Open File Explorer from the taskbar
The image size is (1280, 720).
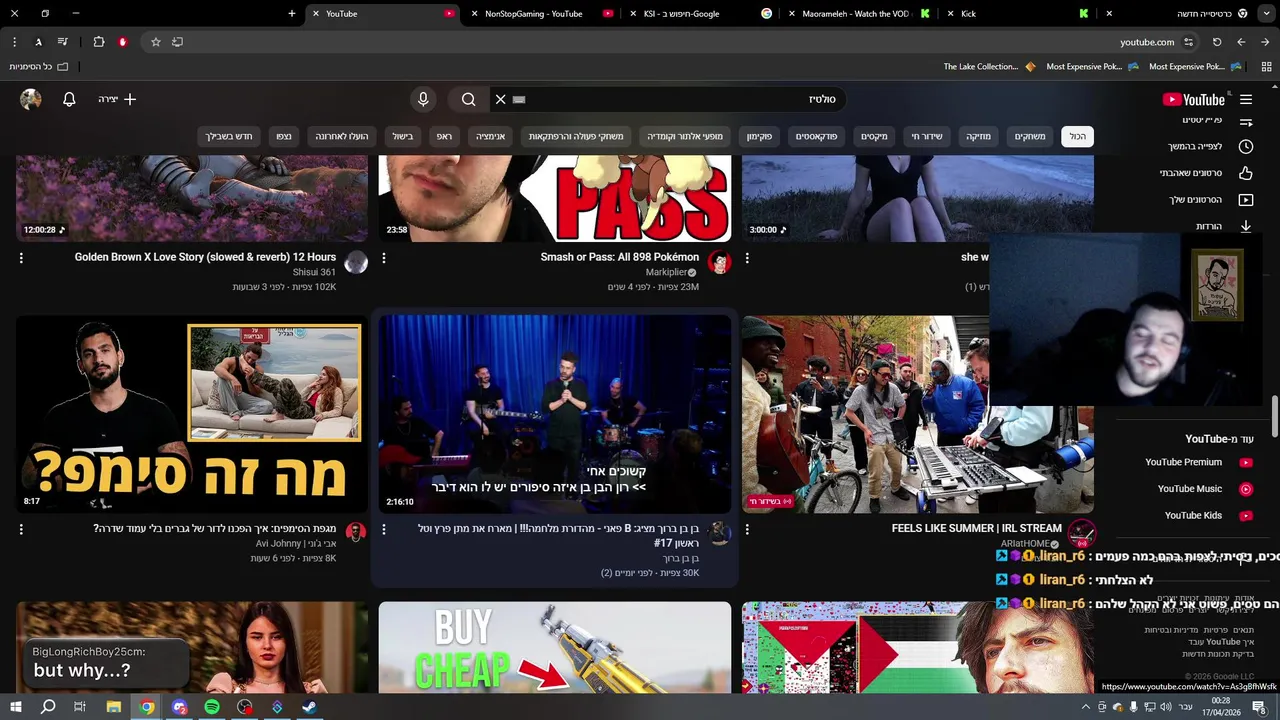[114, 707]
